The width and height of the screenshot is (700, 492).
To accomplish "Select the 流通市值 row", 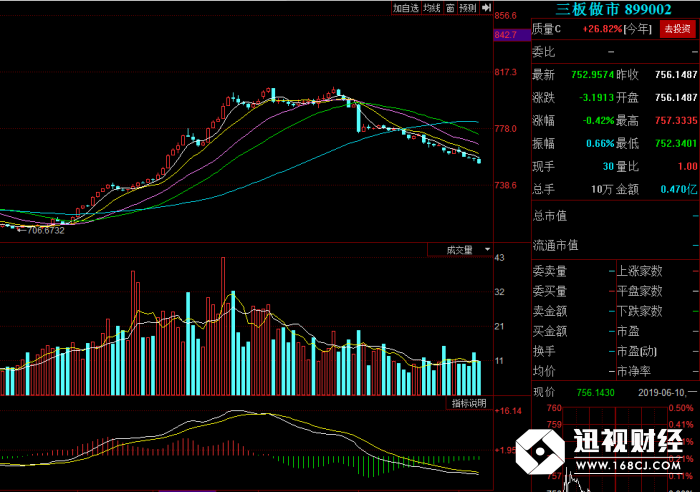I will (615, 245).
